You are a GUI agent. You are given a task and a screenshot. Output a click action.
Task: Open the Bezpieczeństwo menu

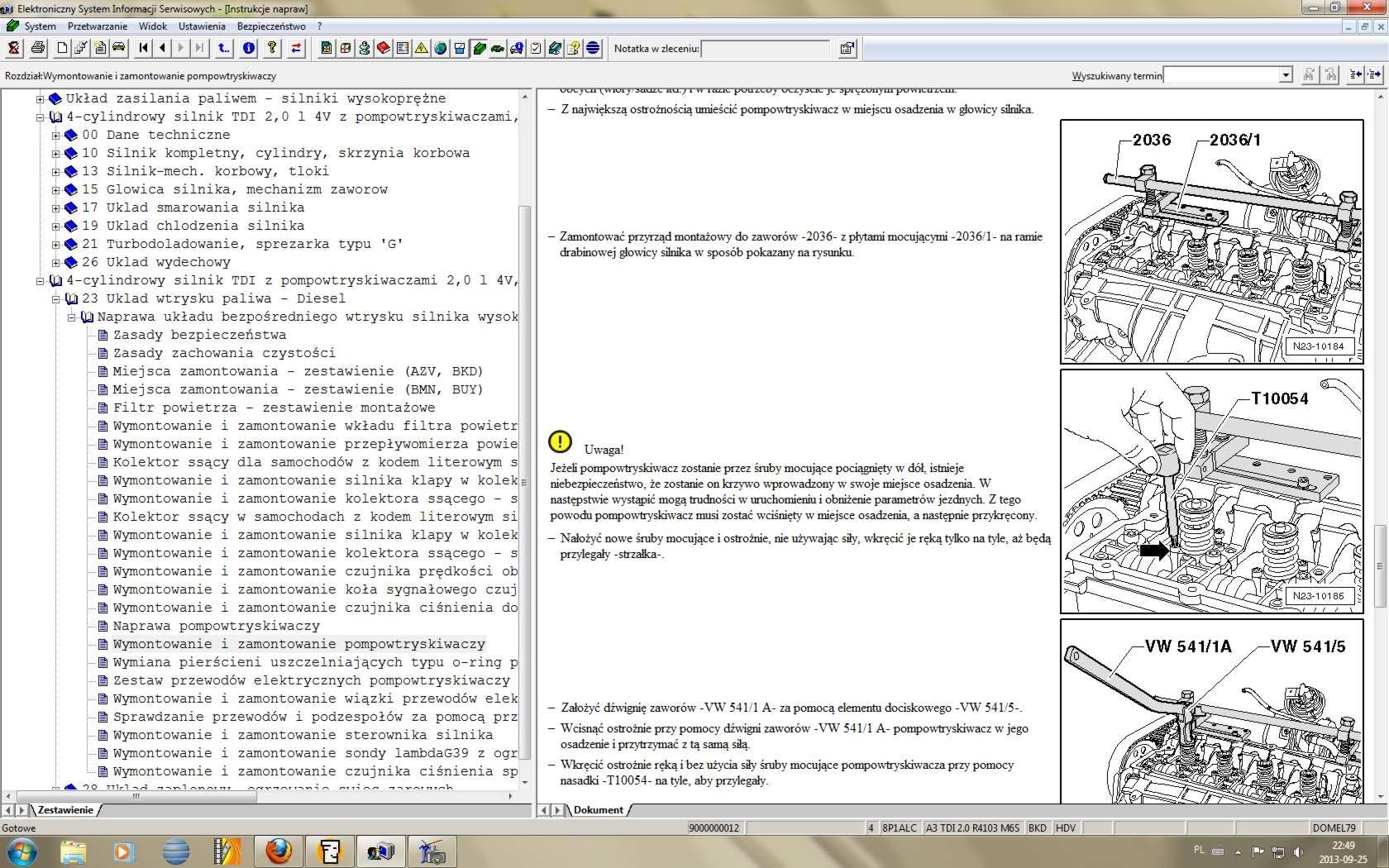(x=271, y=26)
